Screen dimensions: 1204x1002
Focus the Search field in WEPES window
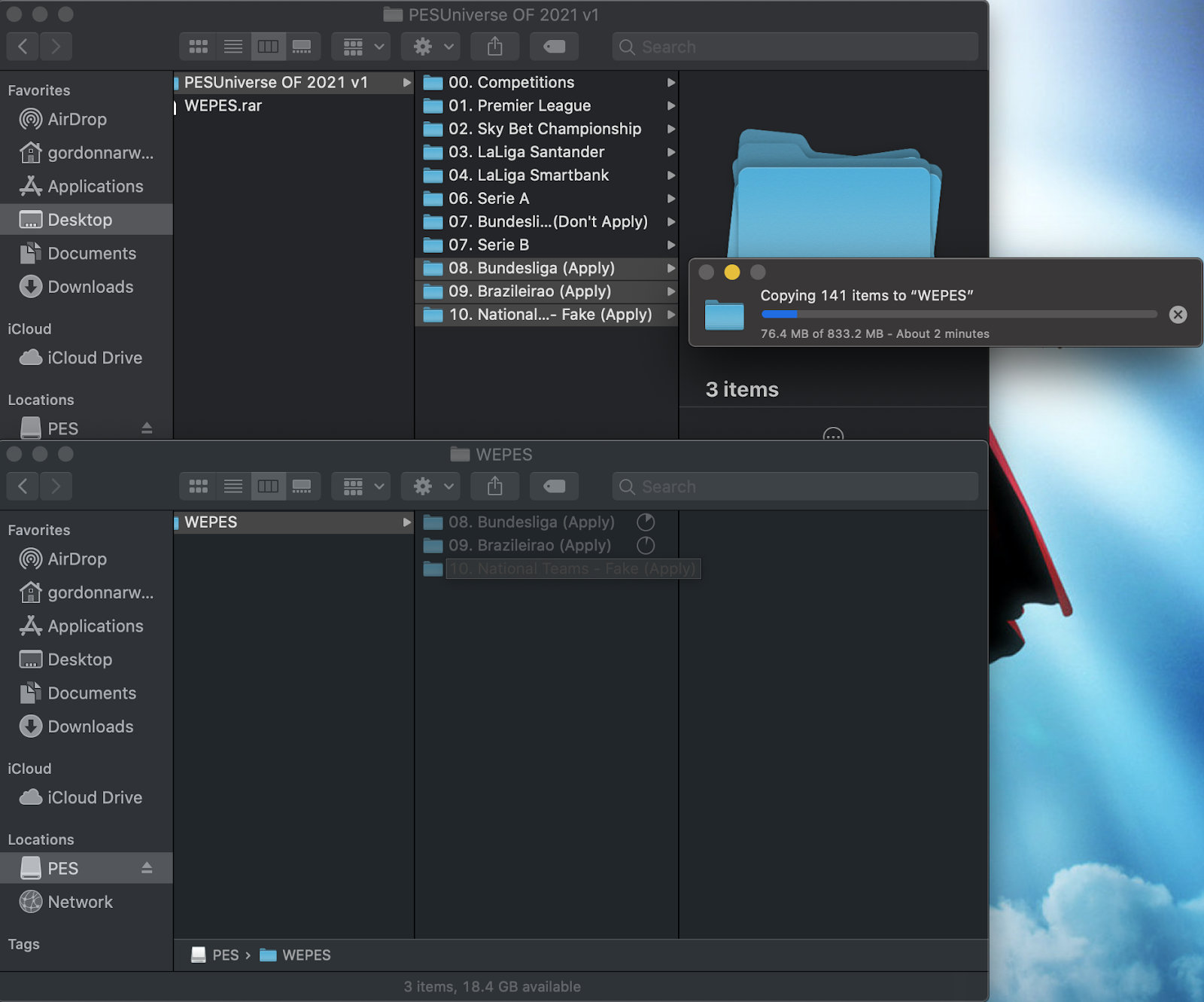pyautogui.click(x=795, y=486)
